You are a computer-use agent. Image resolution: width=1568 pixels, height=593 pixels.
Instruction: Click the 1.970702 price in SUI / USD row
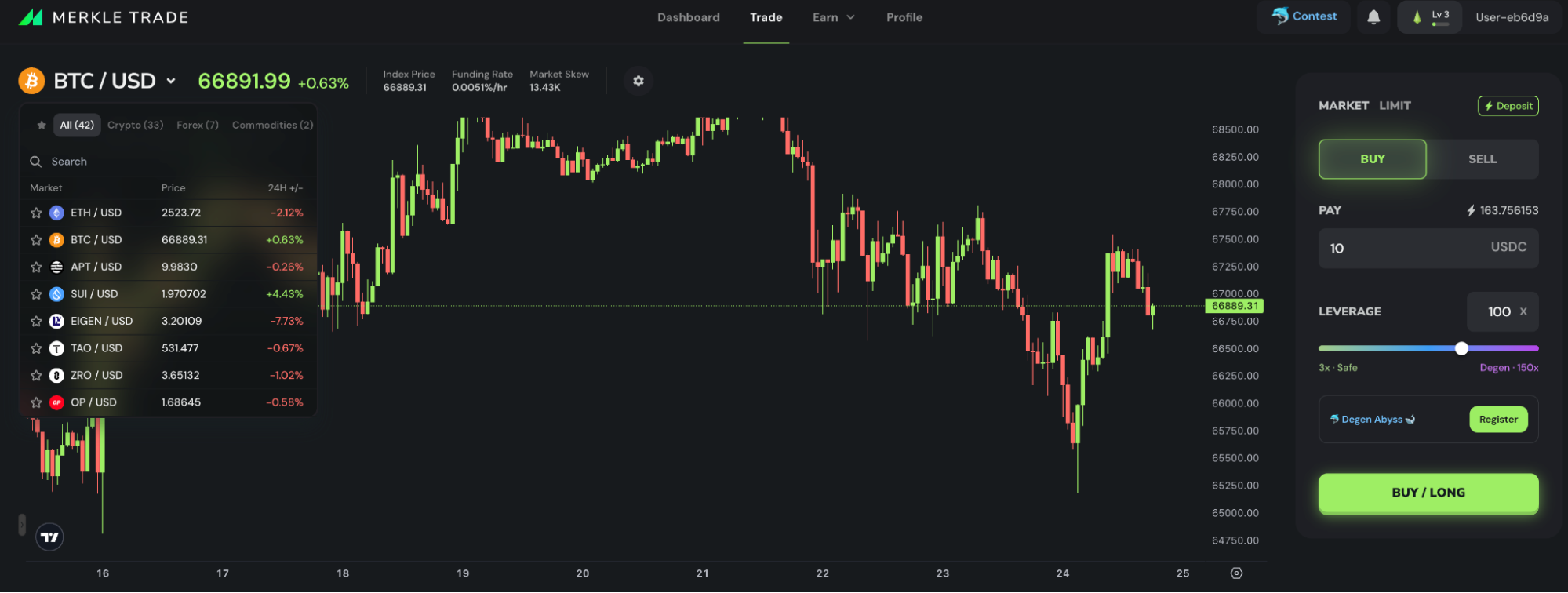point(184,294)
